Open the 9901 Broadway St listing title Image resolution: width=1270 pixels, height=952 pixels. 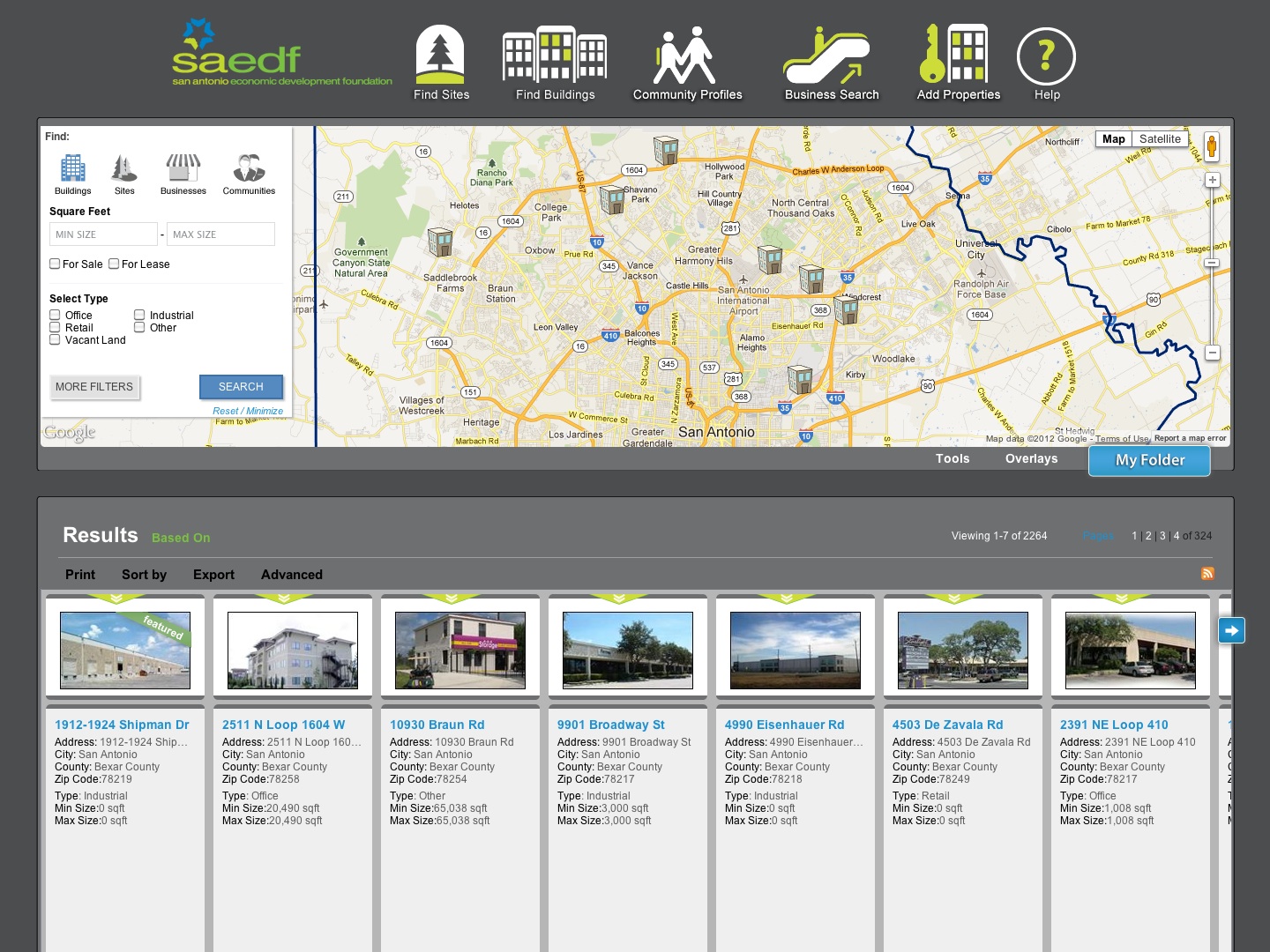610,725
